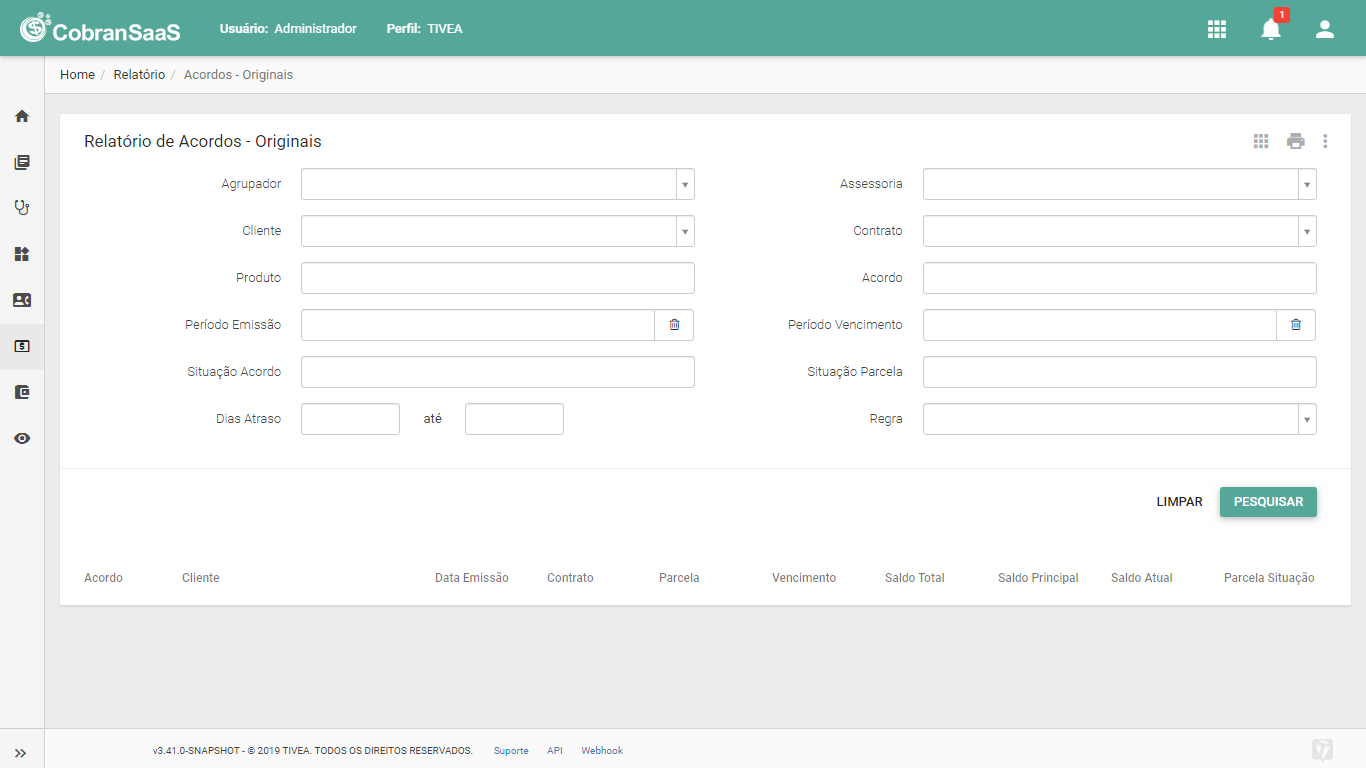Sort by Data Emissão column header
Screen dimensions: 1366x768
click(472, 578)
